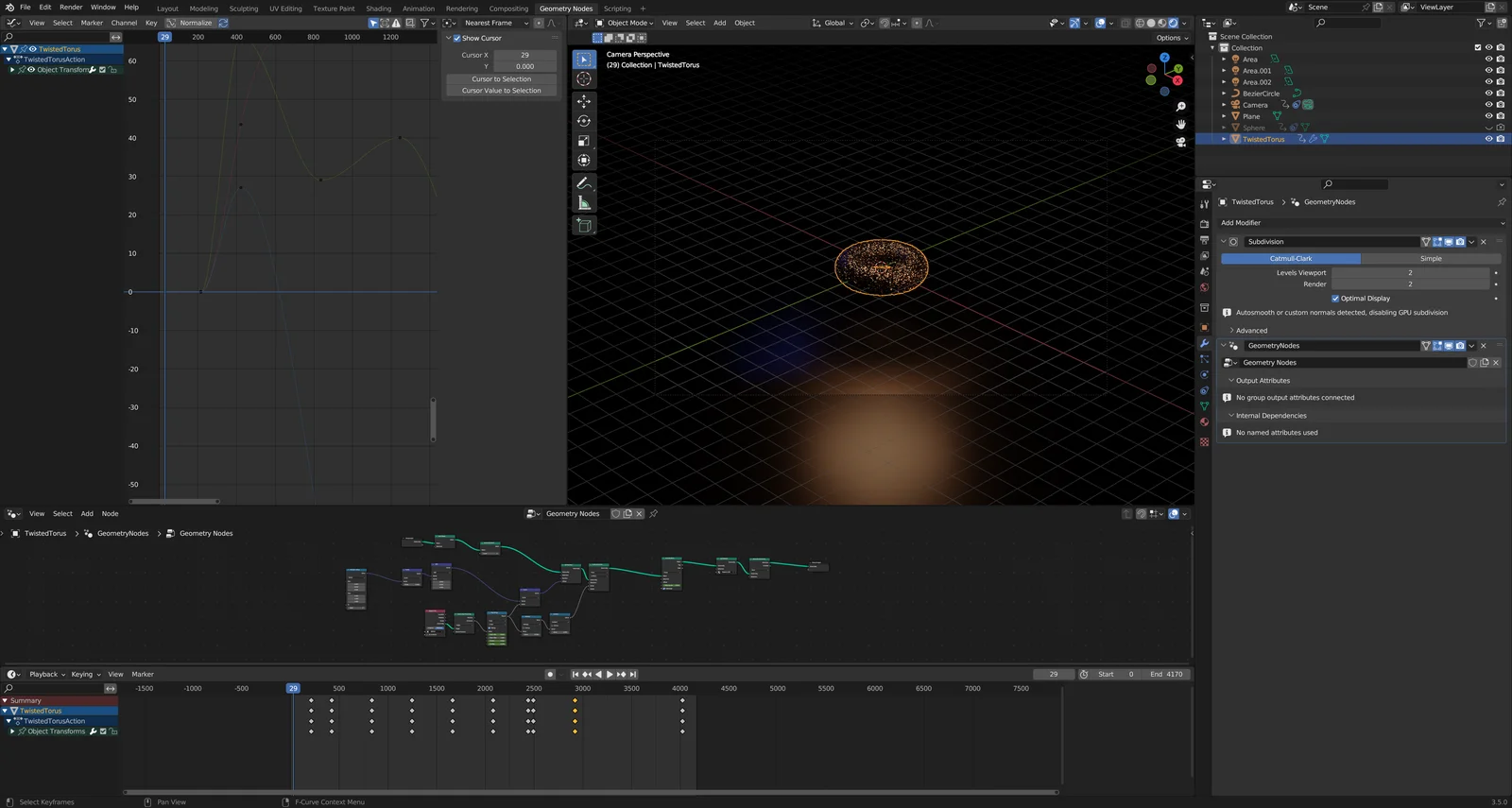The width and height of the screenshot is (1512, 808).
Task: Select the Scale tool in viewport toolbar
Action: click(x=584, y=141)
